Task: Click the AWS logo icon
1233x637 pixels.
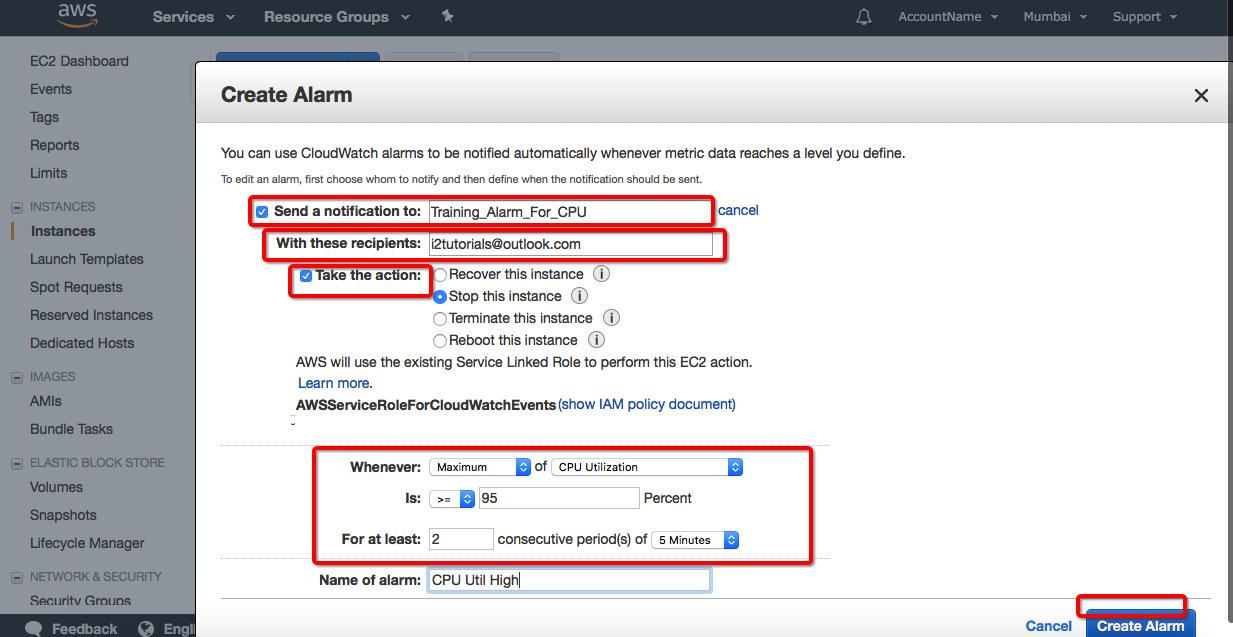Action: (x=77, y=15)
